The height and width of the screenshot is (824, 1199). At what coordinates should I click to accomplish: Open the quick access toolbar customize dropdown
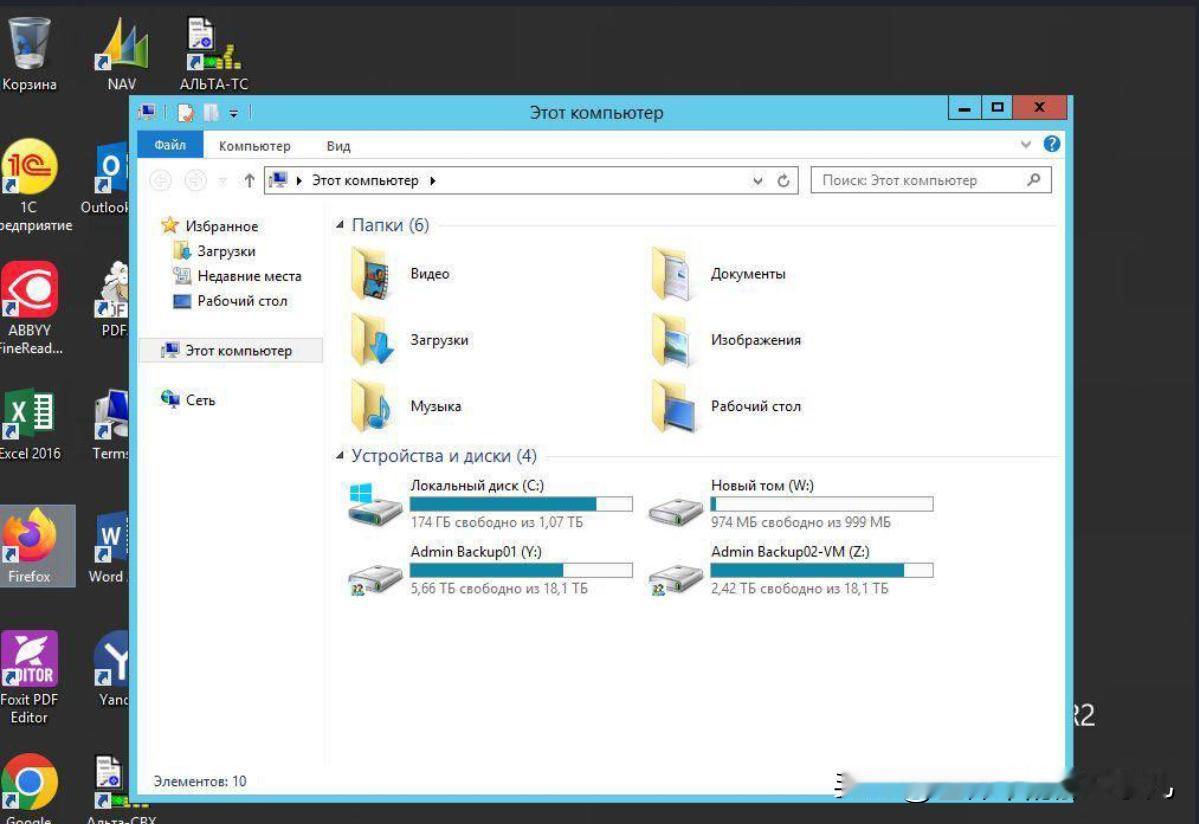[x=233, y=113]
